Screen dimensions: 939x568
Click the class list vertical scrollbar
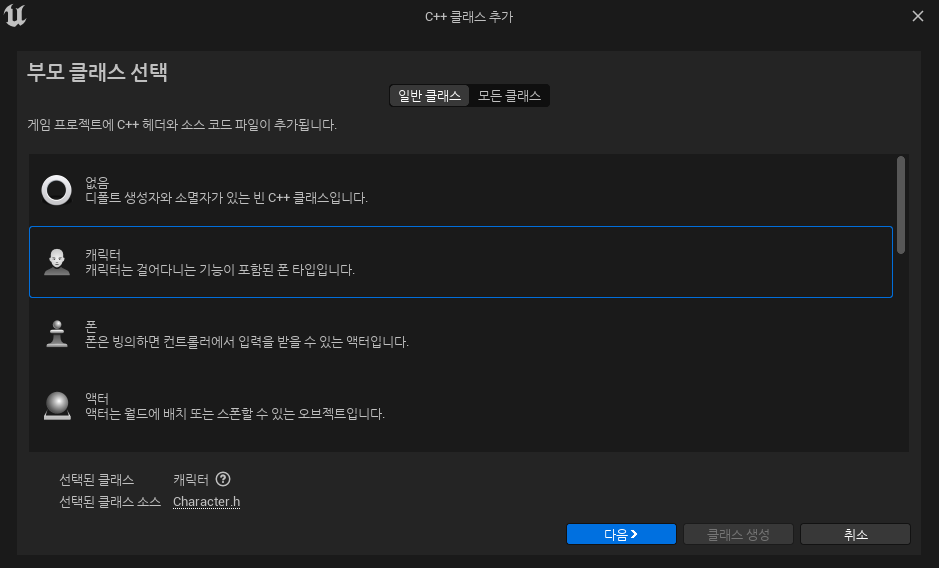(901, 204)
